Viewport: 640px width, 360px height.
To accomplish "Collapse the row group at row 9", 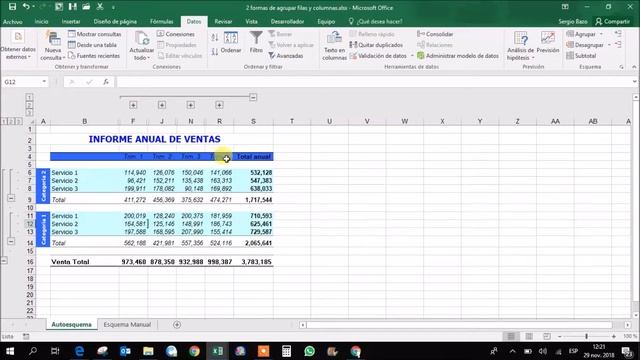I will tap(11, 198).
